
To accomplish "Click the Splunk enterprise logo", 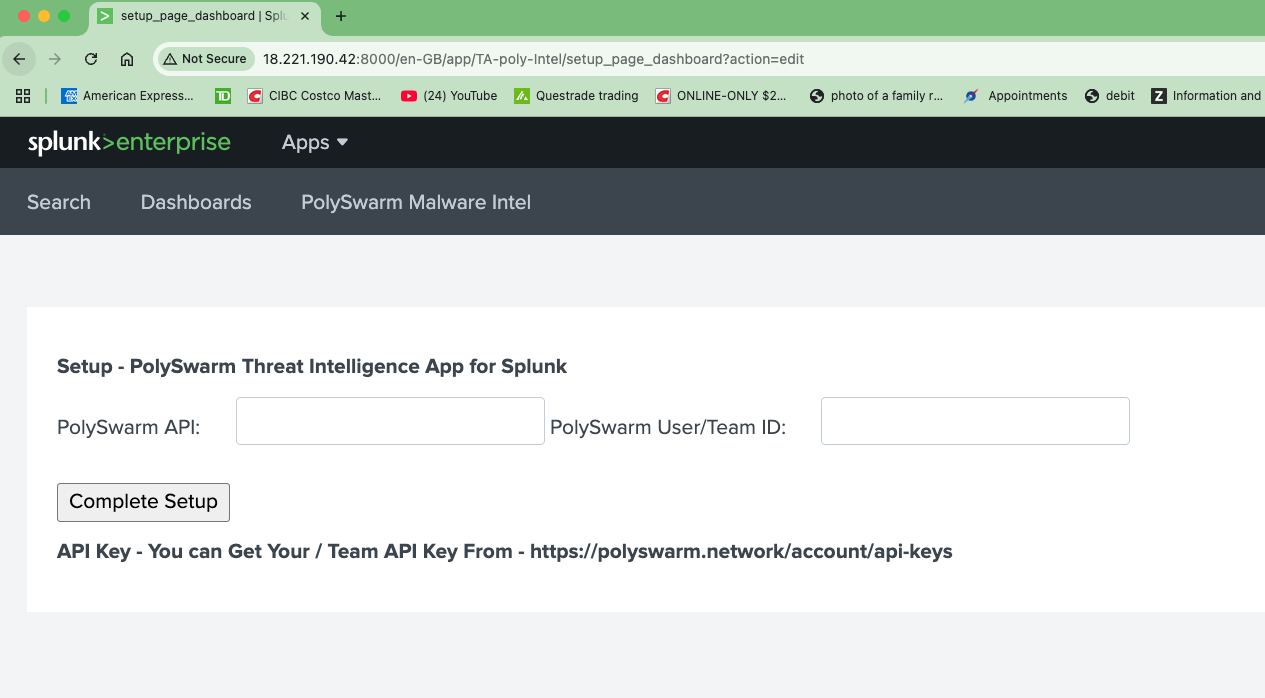I will click(129, 143).
